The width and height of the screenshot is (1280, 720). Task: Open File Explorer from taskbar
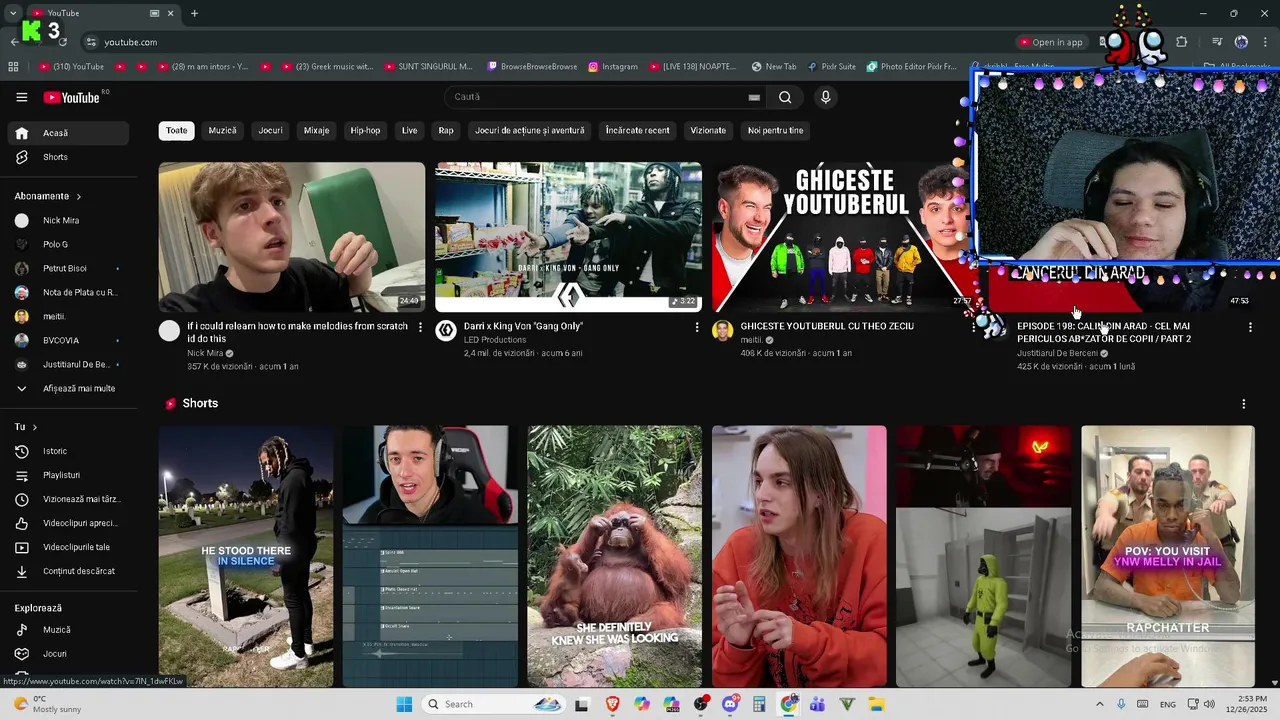pyautogui.click(x=876, y=704)
